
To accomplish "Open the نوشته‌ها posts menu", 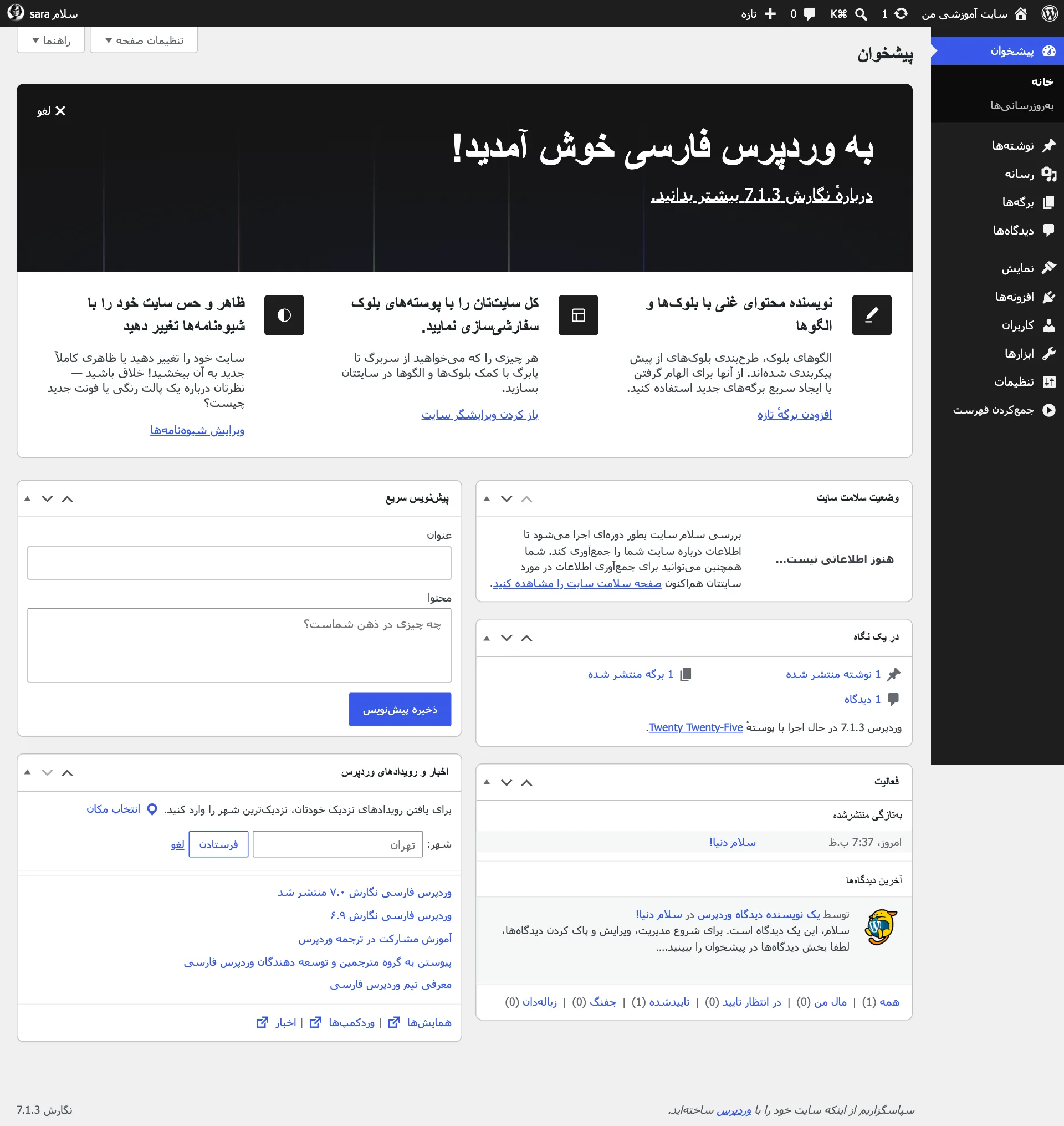I will pos(997,146).
